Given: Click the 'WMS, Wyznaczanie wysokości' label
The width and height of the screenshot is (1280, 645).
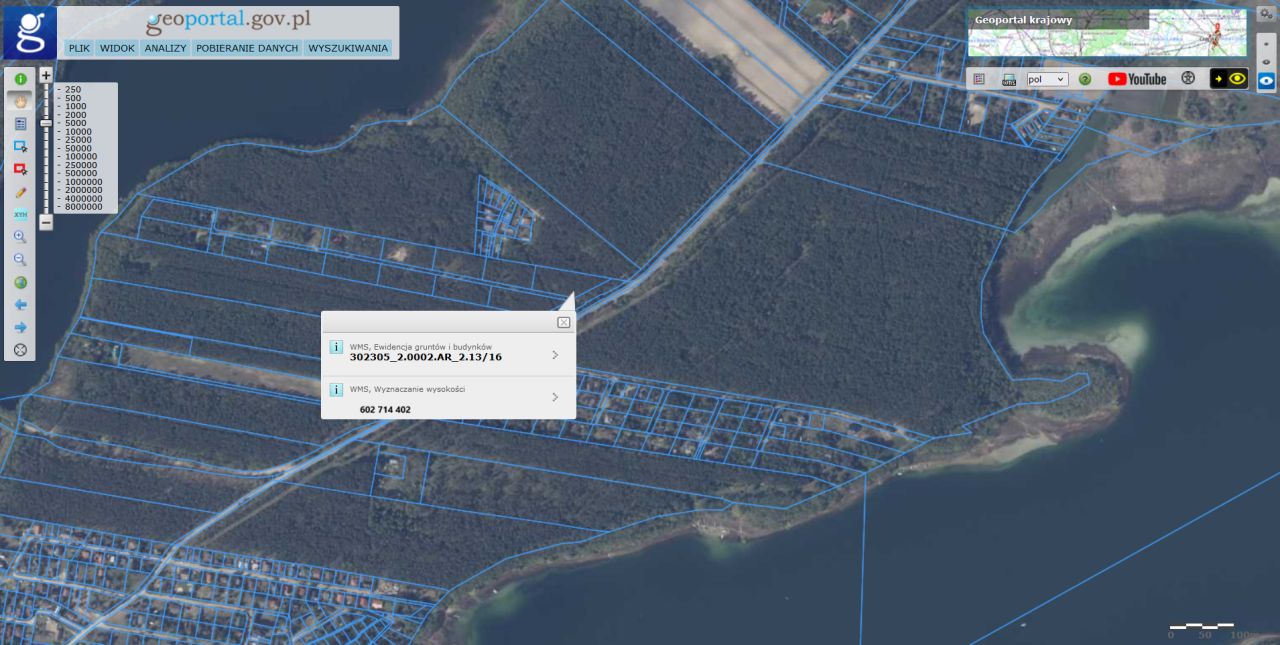Looking at the screenshot, I should 407,389.
